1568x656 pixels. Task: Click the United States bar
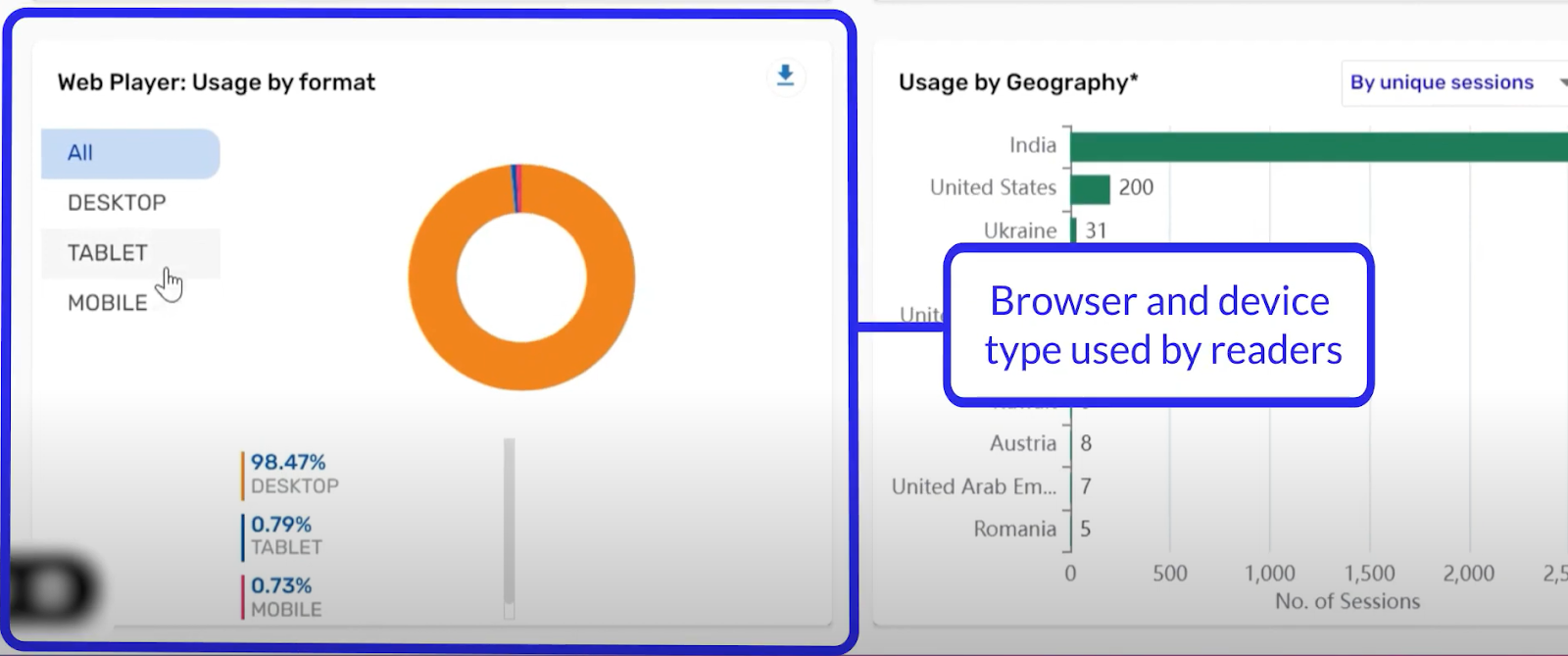(x=1090, y=188)
